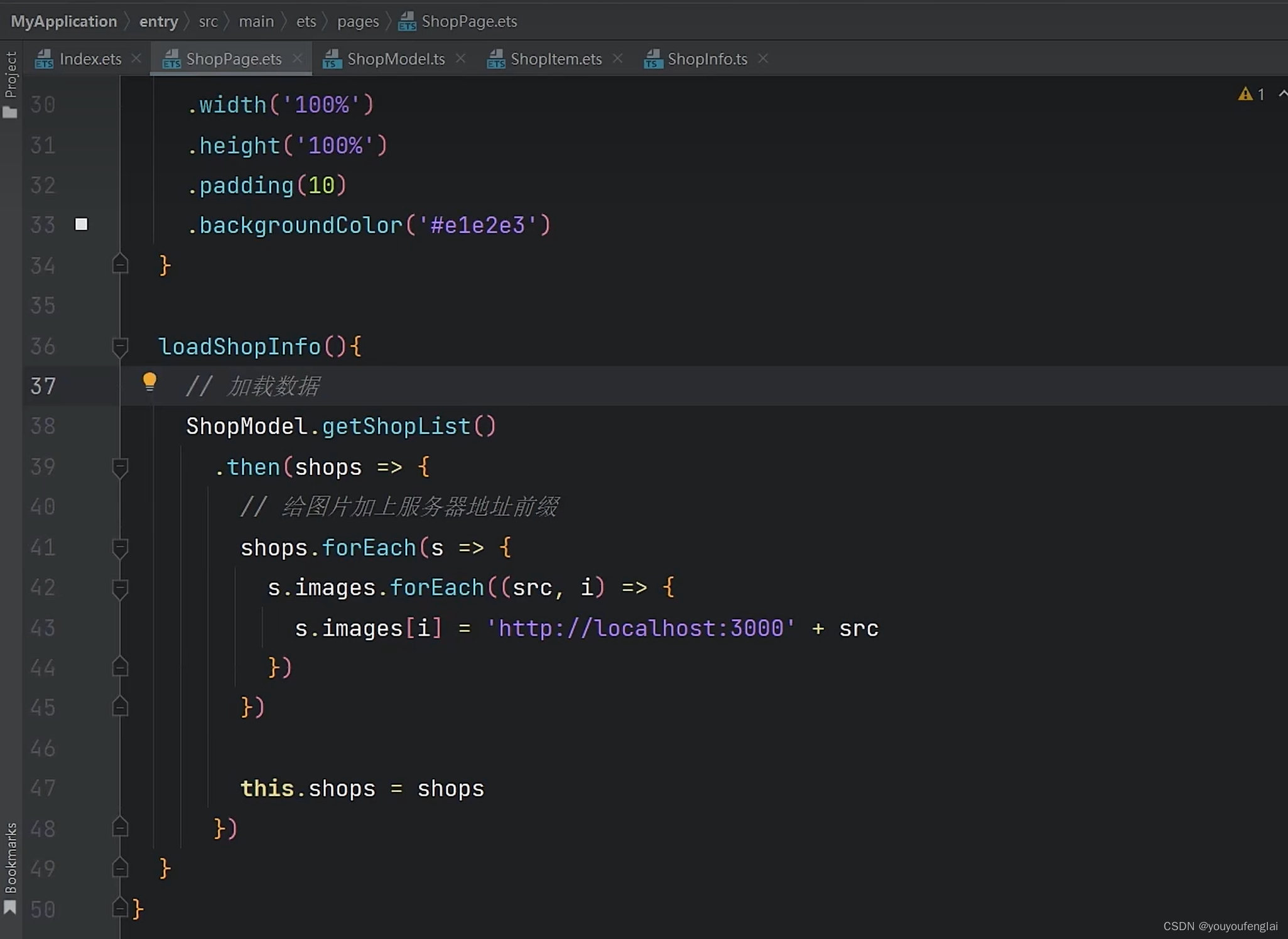Click the .height('100%') call
Screen dimensions: 1288x939
287,146
